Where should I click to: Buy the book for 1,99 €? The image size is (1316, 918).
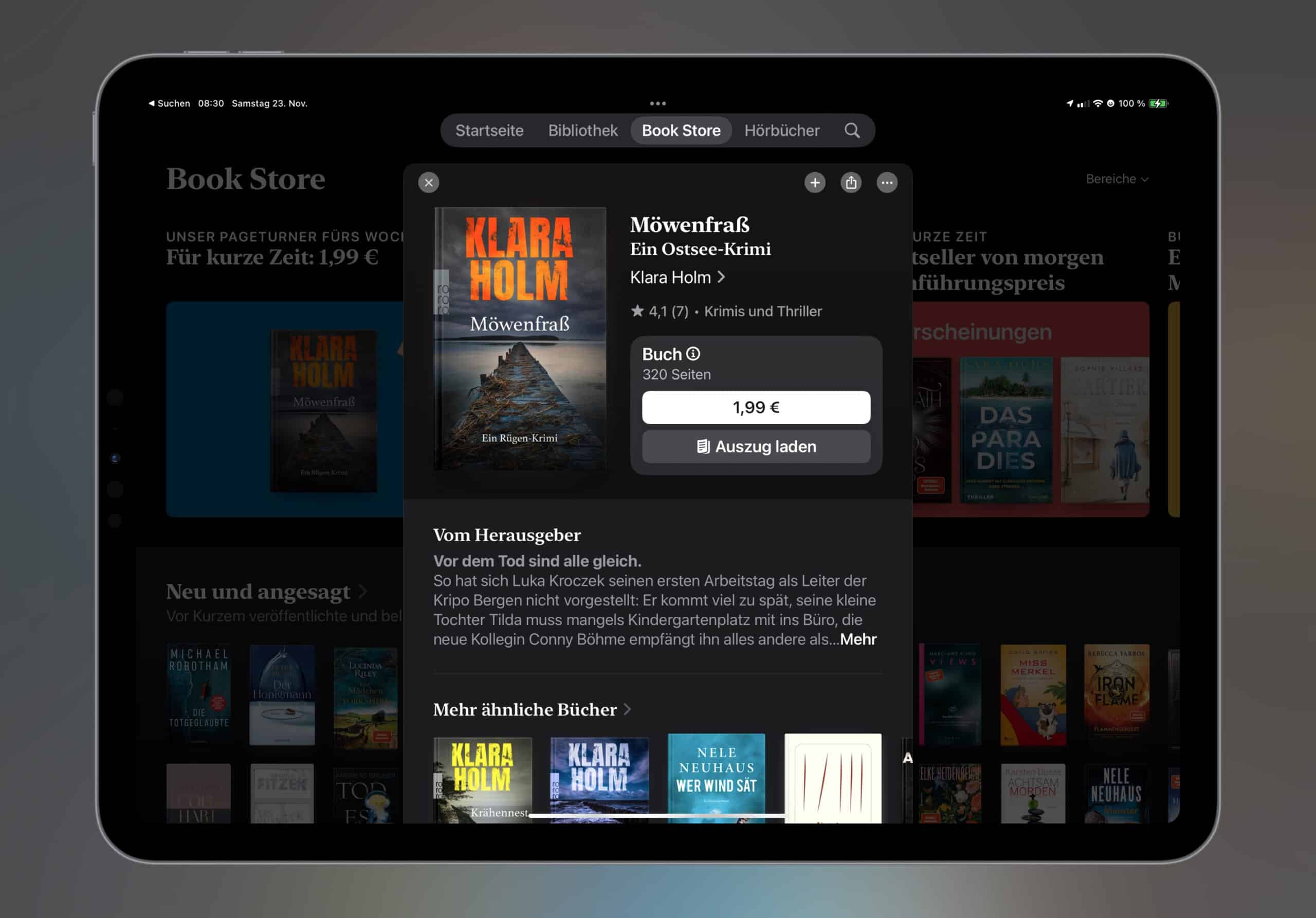(756, 408)
